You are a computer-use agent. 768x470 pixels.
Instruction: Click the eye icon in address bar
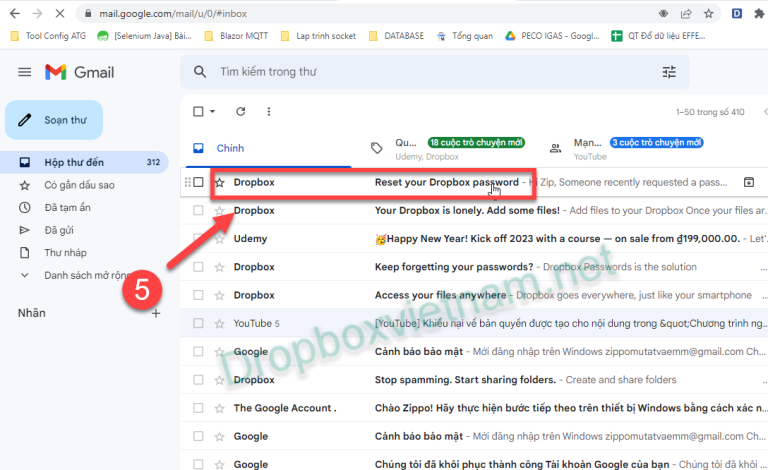663,14
